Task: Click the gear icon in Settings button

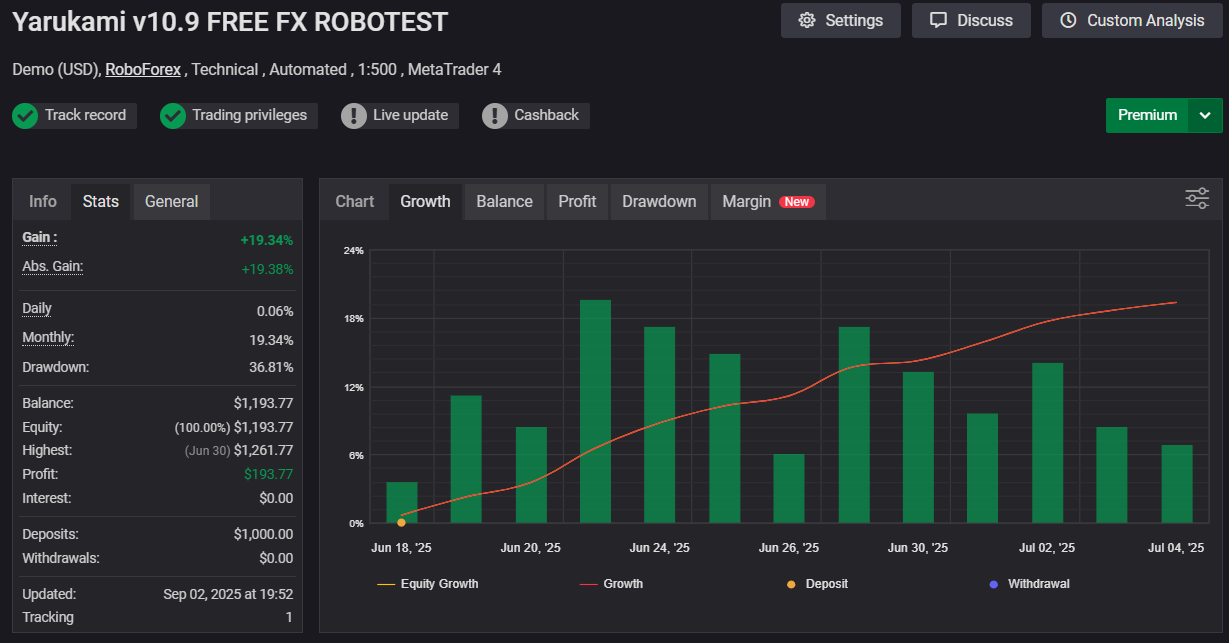Action: tap(807, 21)
